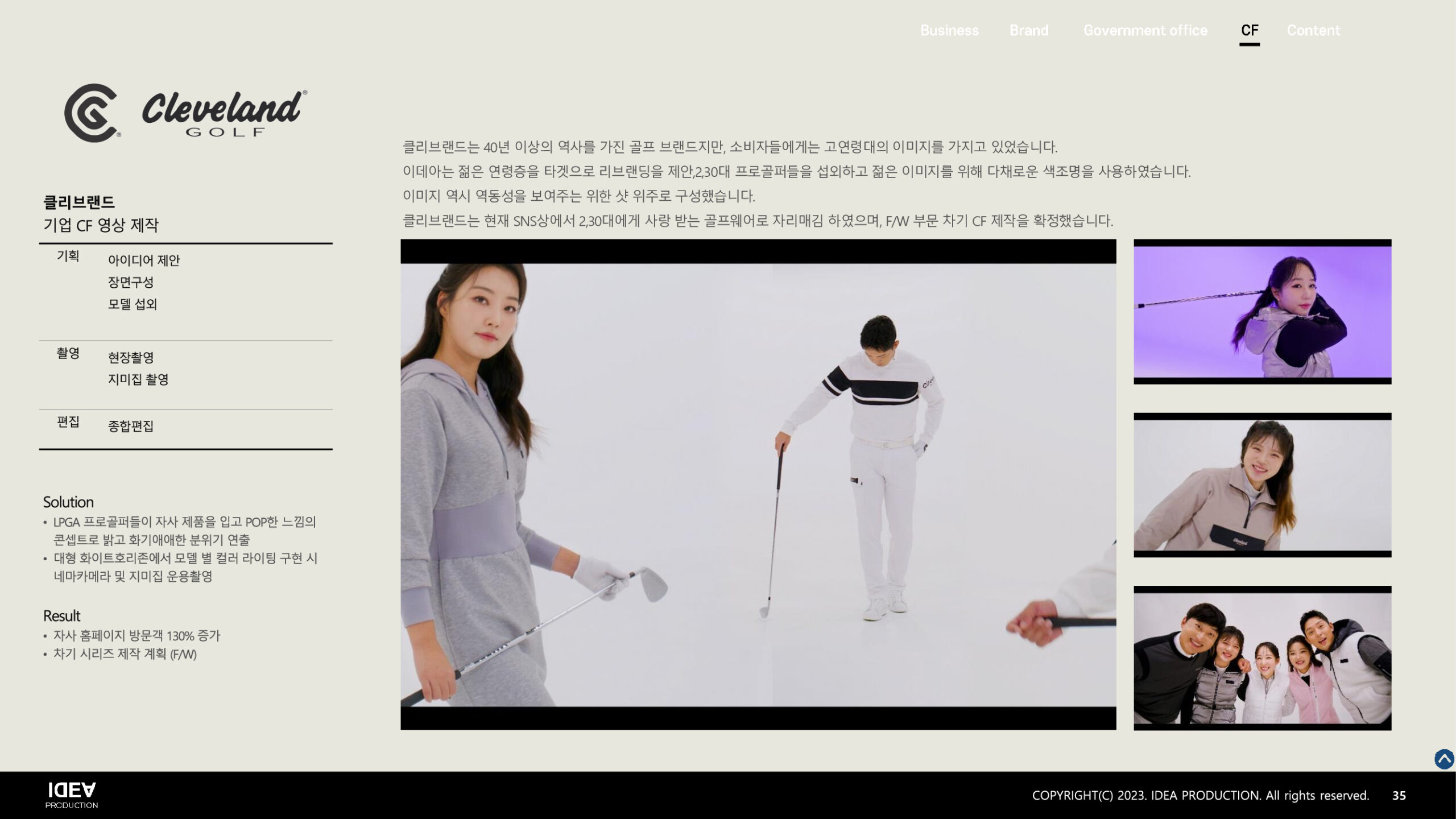Image resolution: width=1456 pixels, height=819 pixels.
Task: Open the purple-lit golf swing thumbnail
Action: 1262,312
